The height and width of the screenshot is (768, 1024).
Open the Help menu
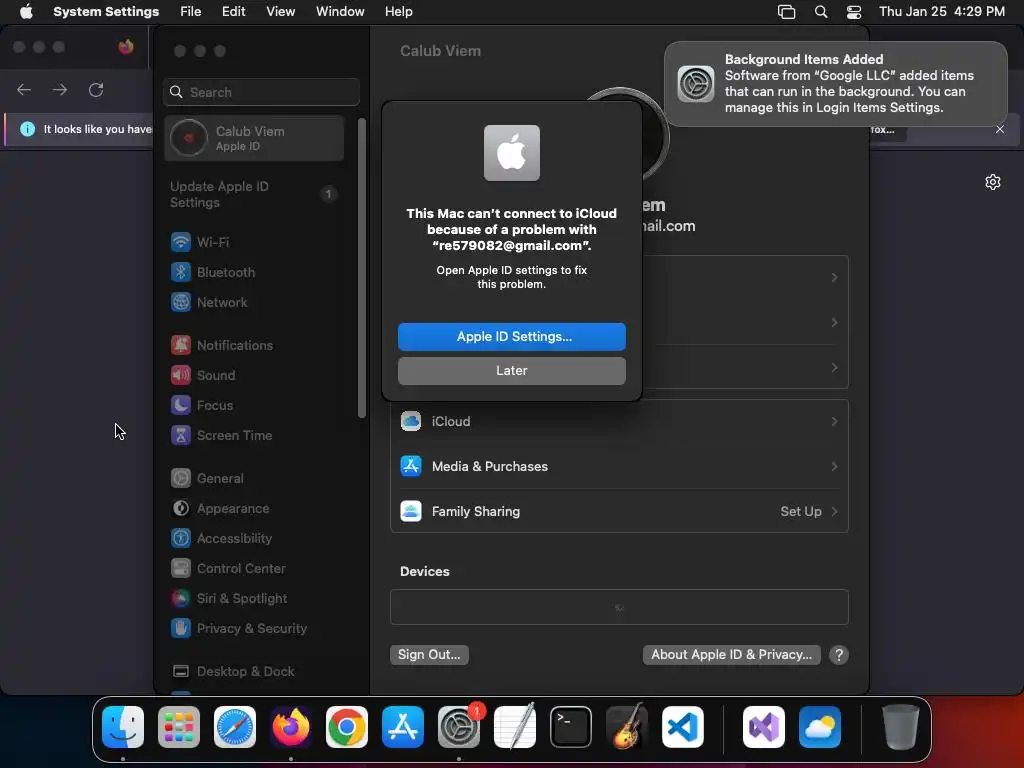coord(398,12)
